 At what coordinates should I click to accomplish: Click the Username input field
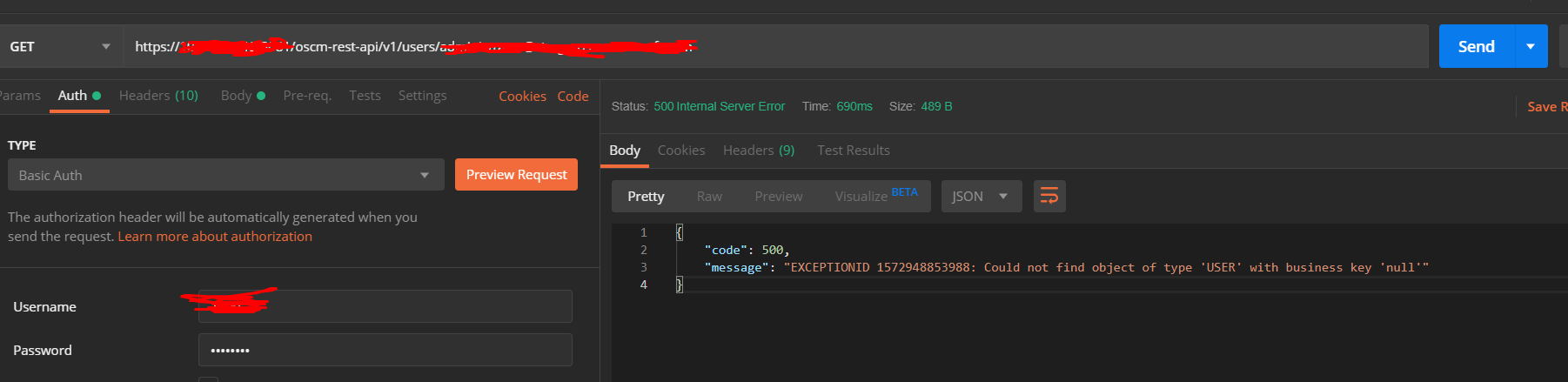[x=385, y=306]
